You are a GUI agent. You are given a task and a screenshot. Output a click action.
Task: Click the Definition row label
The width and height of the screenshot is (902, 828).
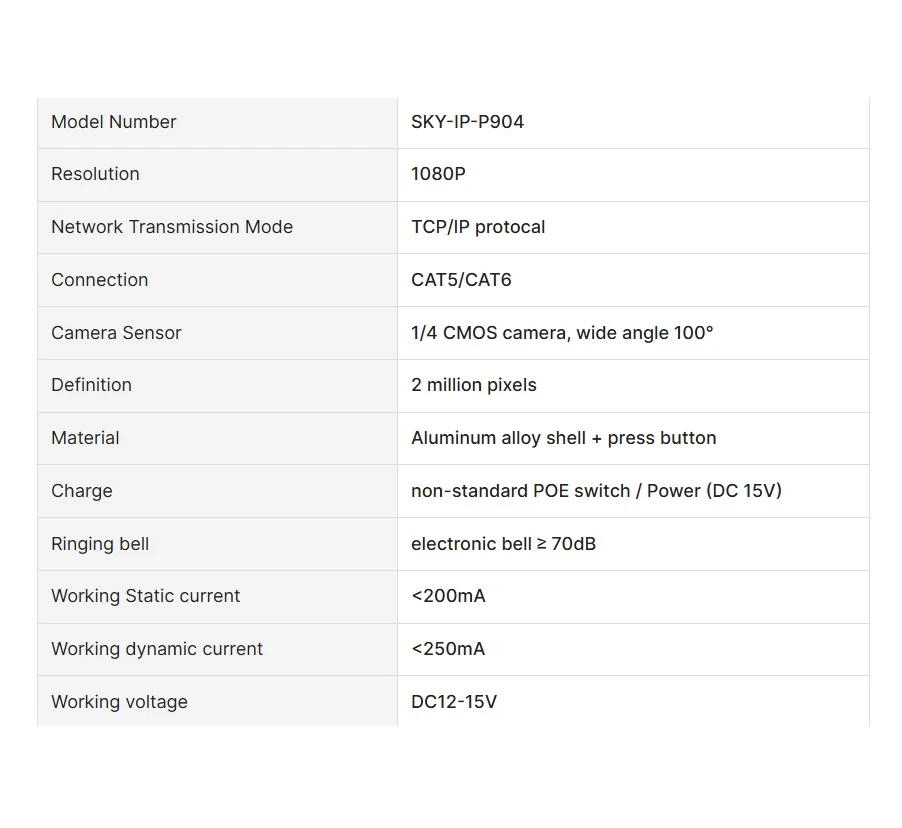pyautogui.click(x=91, y=384)
